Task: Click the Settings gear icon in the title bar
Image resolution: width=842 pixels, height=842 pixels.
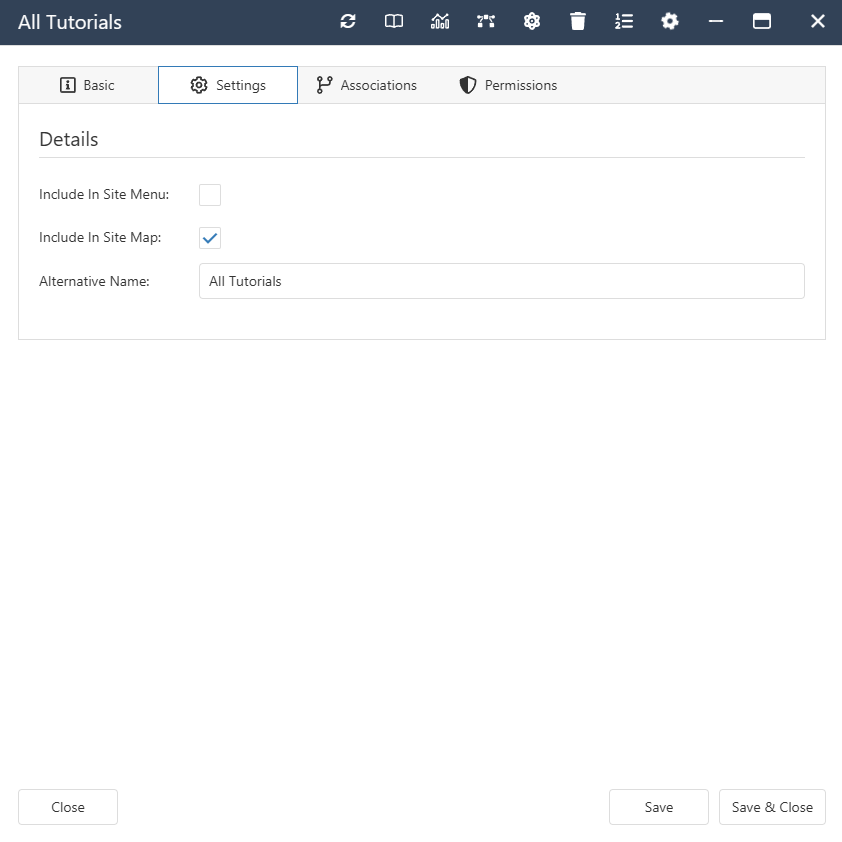Action: (670, 21)
